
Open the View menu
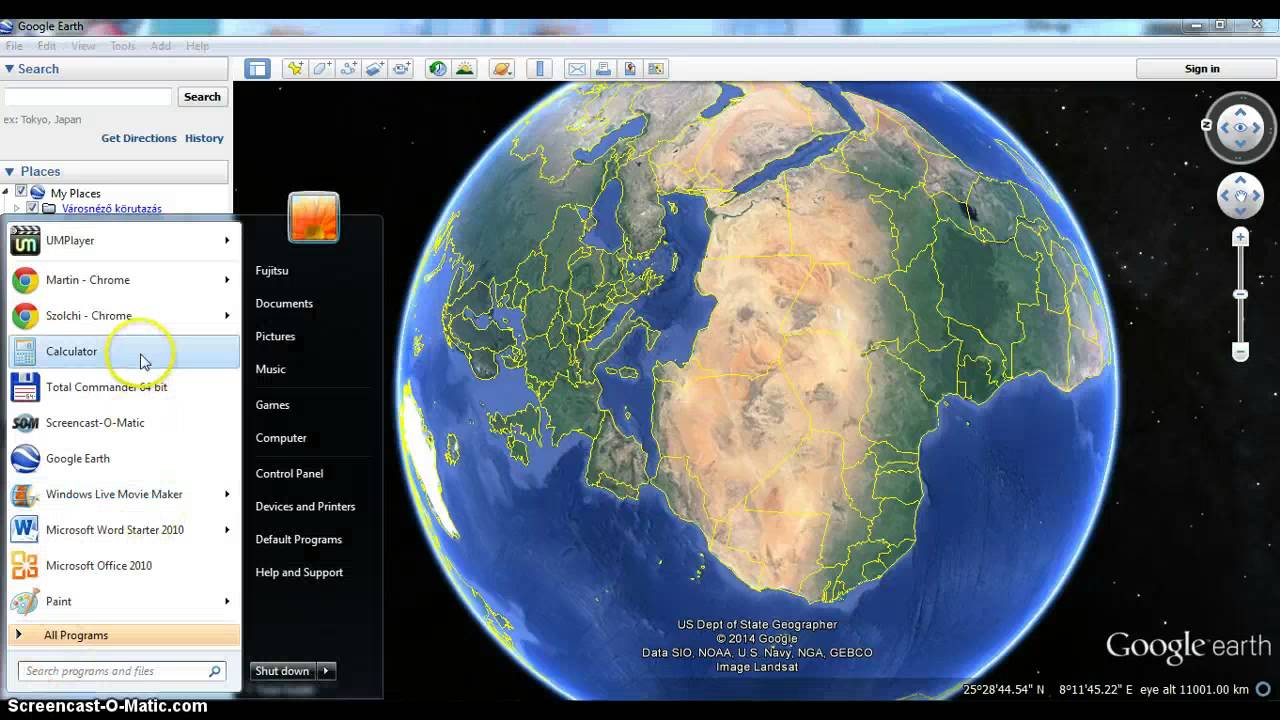[x=84, y=46]
